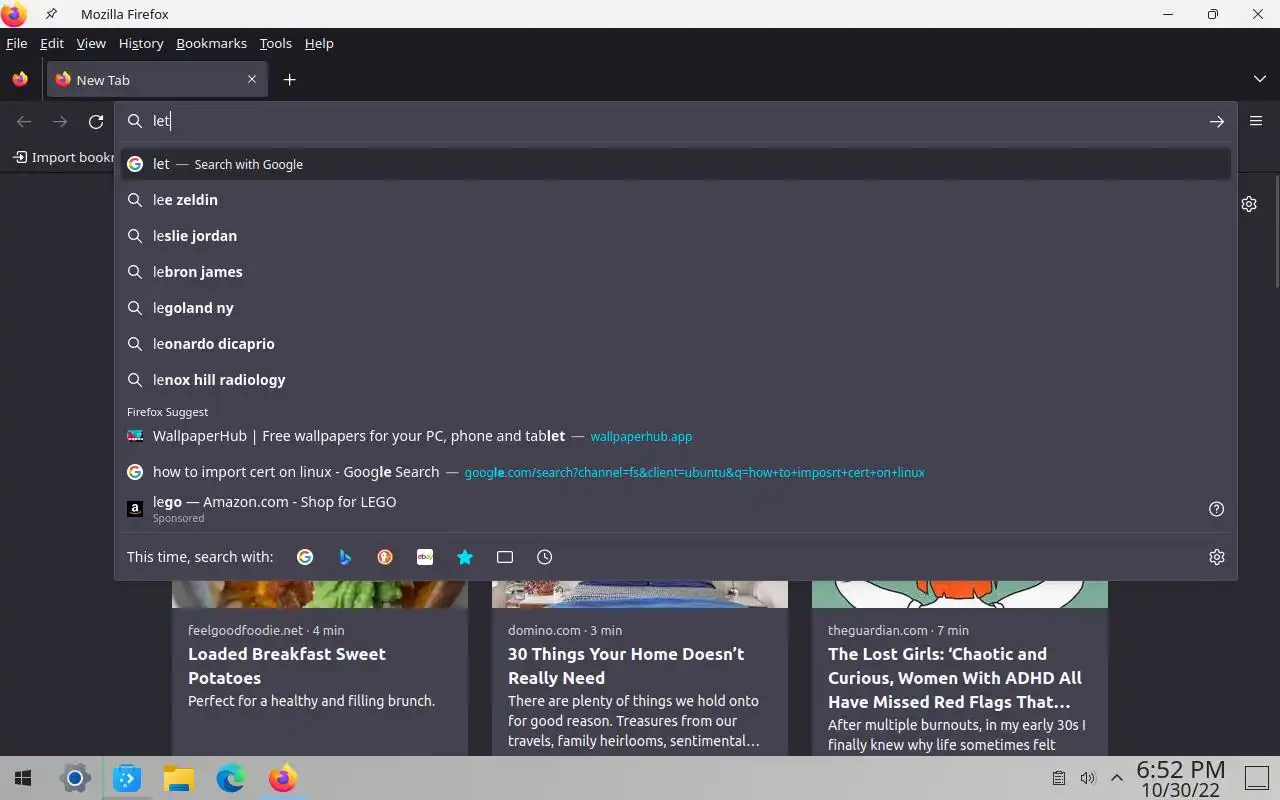This screenshot has width=1280, height=800.
Task: Click Import bookmarks button
Action: coord(64,157)
